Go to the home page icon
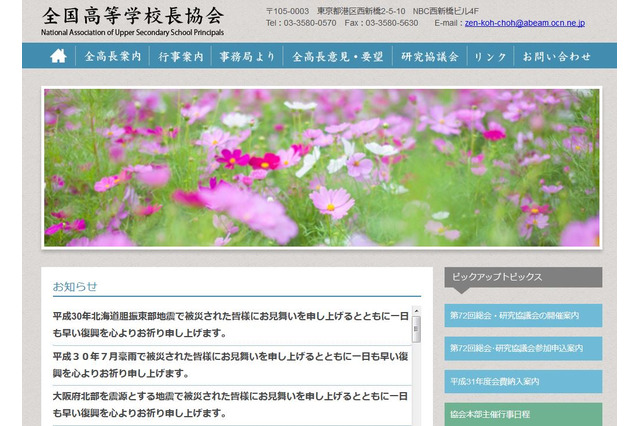This screenshot has width=640, height=426. 58,56
